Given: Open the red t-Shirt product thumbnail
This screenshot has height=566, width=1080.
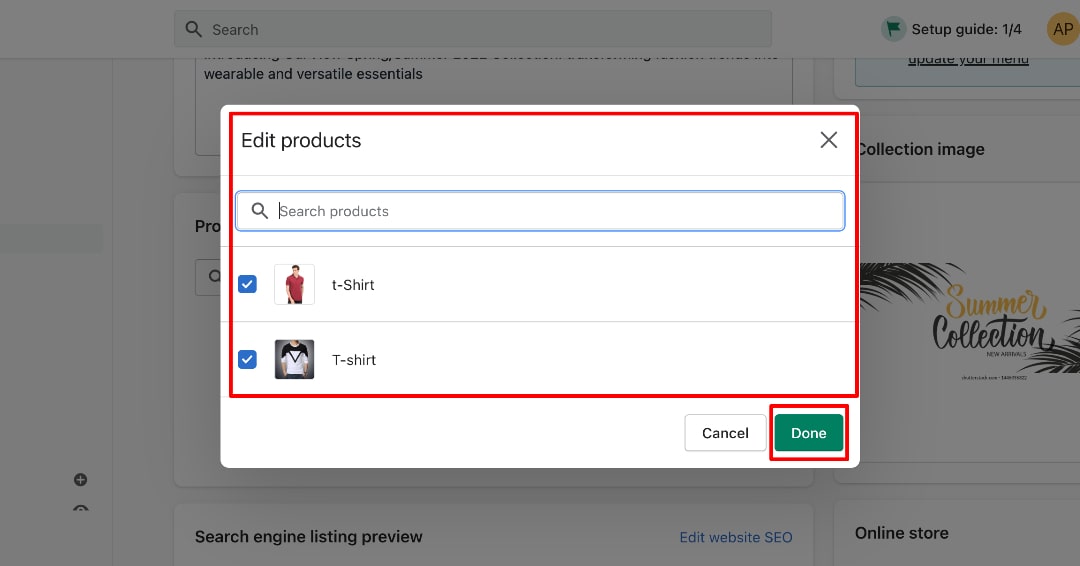Looking at the screenshot, I should click(x=294, y=284).
